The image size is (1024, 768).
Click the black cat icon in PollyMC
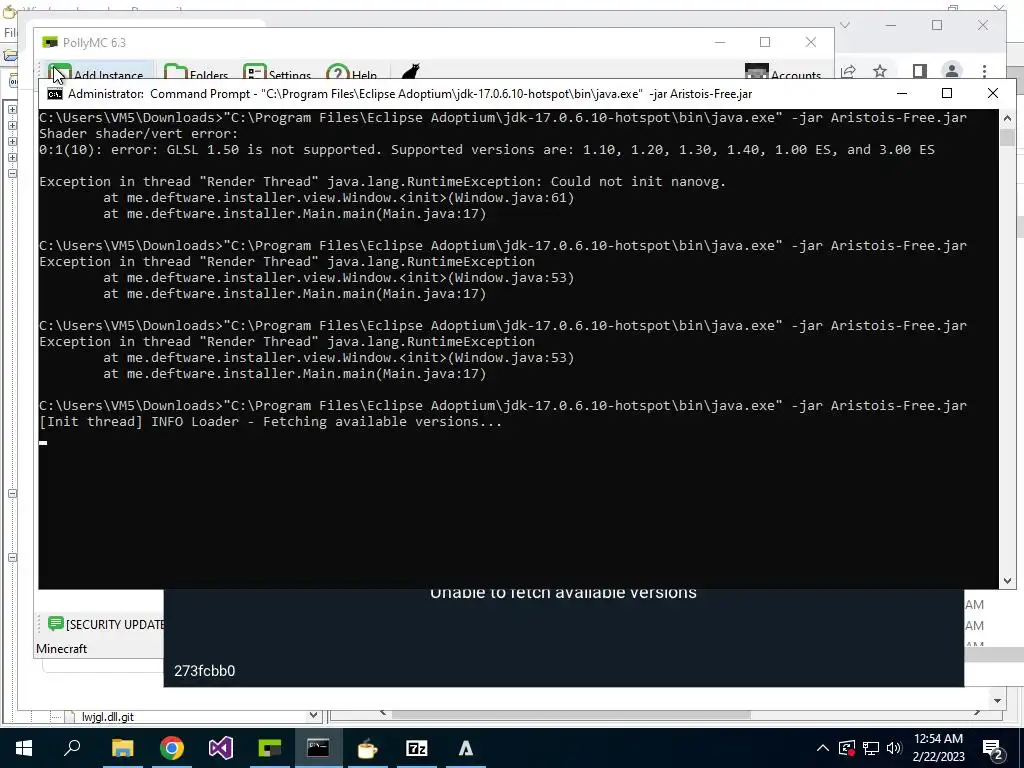pyautogui.click(x=410, y=71)
